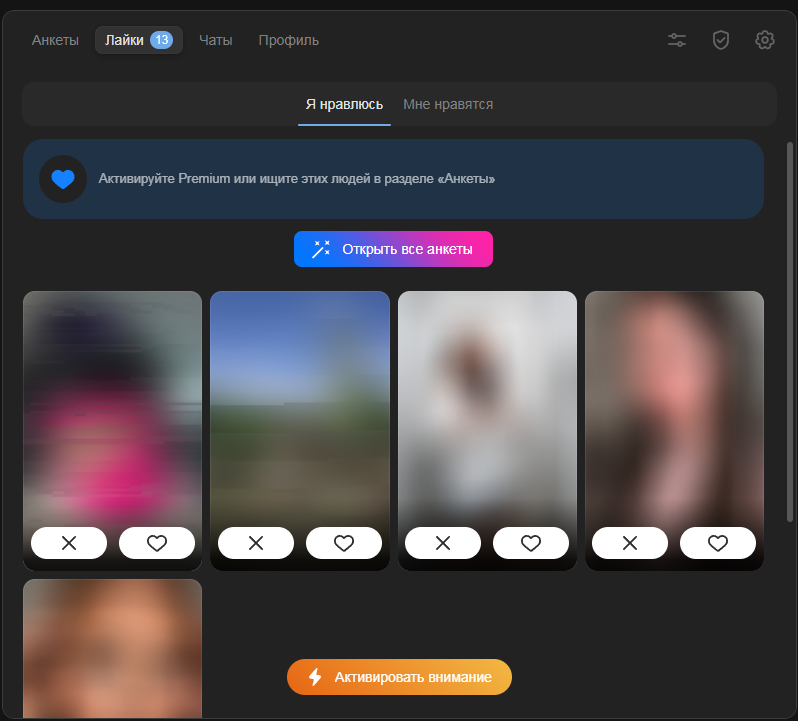Open the shield safety icon
798x721 pixels.
coord(721,40)
